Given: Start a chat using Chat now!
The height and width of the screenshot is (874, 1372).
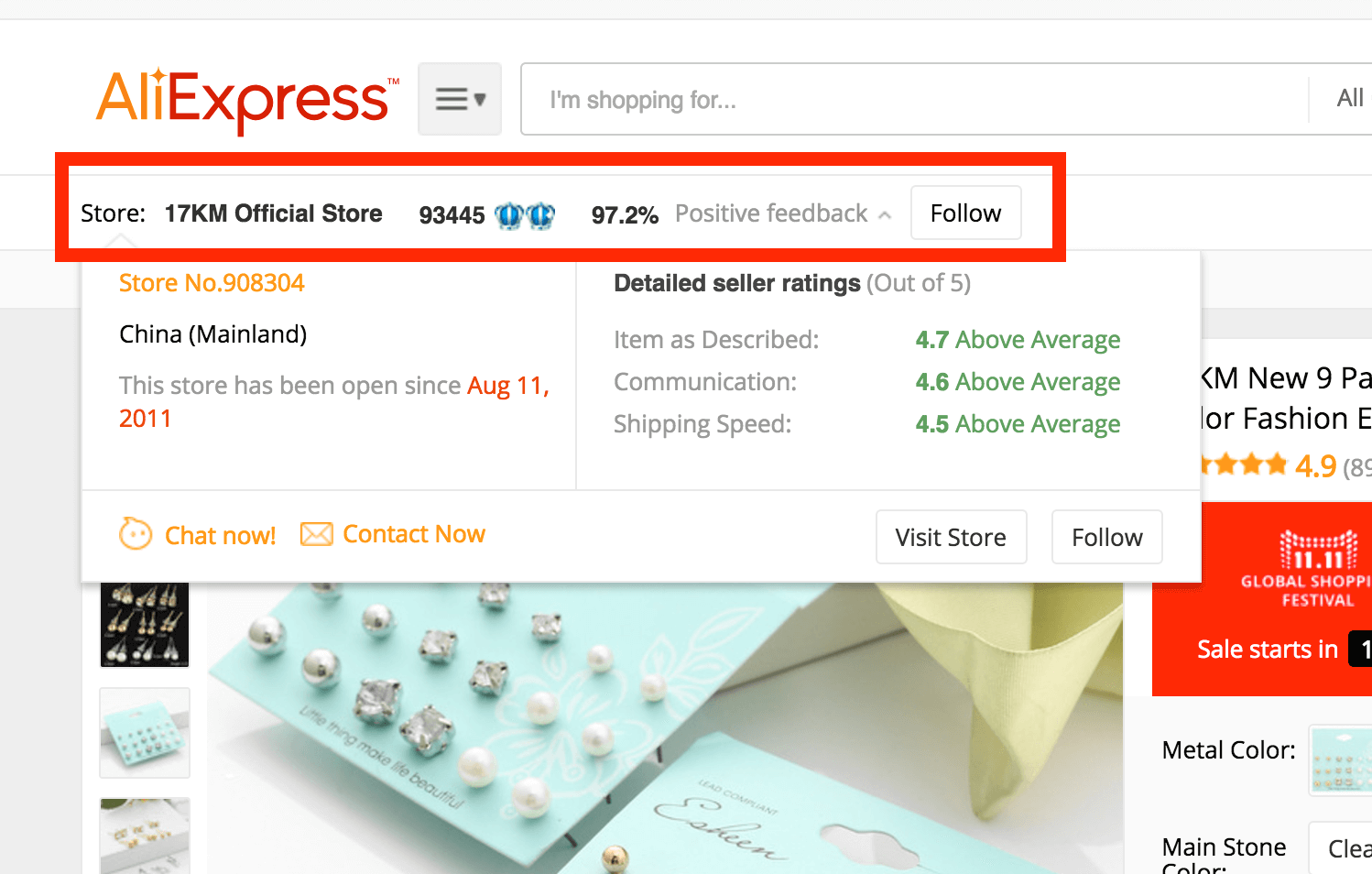Looking at the screenshot, I should (220, 535).
